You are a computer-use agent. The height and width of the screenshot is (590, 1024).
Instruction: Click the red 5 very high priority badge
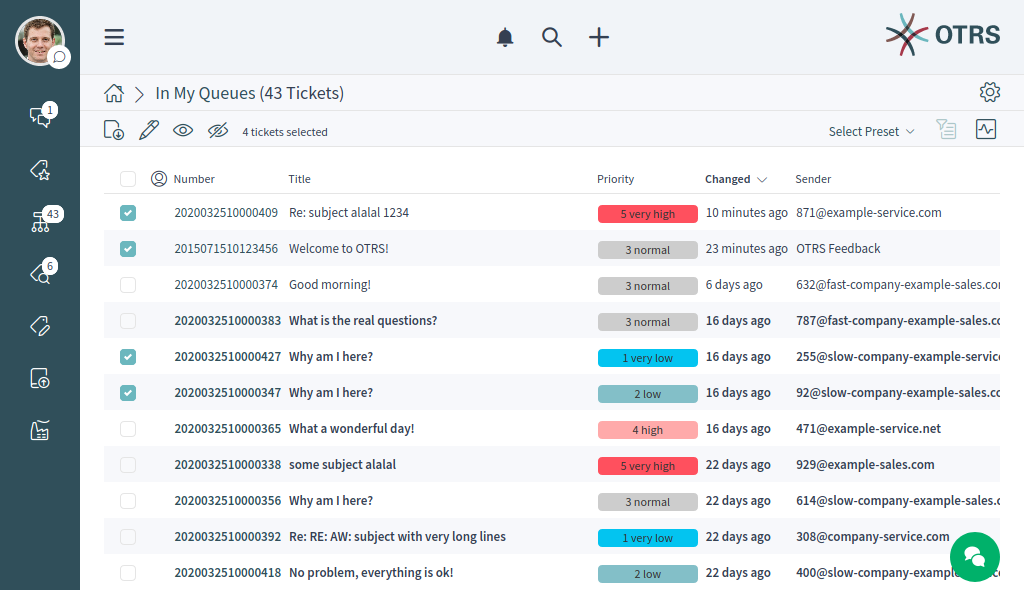click(x=647, y=214)
